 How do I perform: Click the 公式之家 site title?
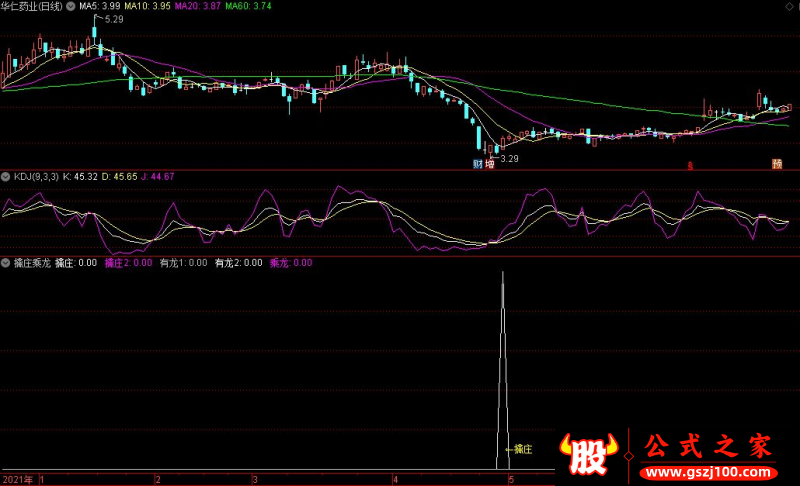pos(708,446)
